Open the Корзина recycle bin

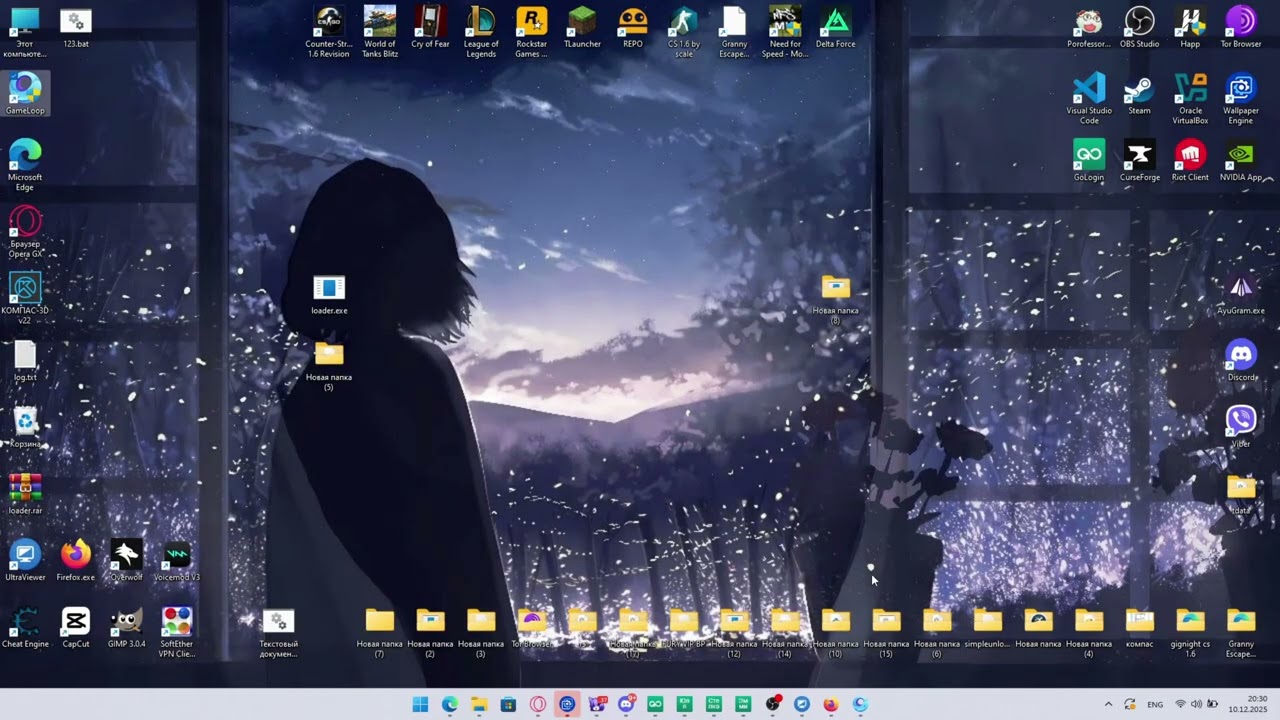25,428
